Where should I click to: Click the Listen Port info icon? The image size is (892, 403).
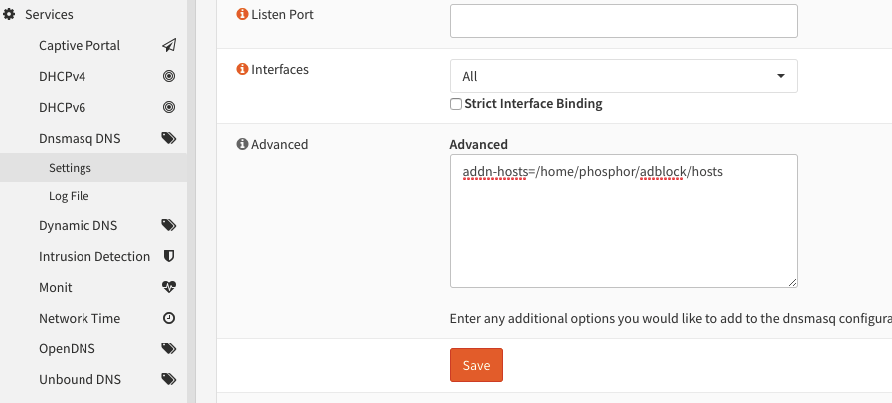click(x=242, y=14)
